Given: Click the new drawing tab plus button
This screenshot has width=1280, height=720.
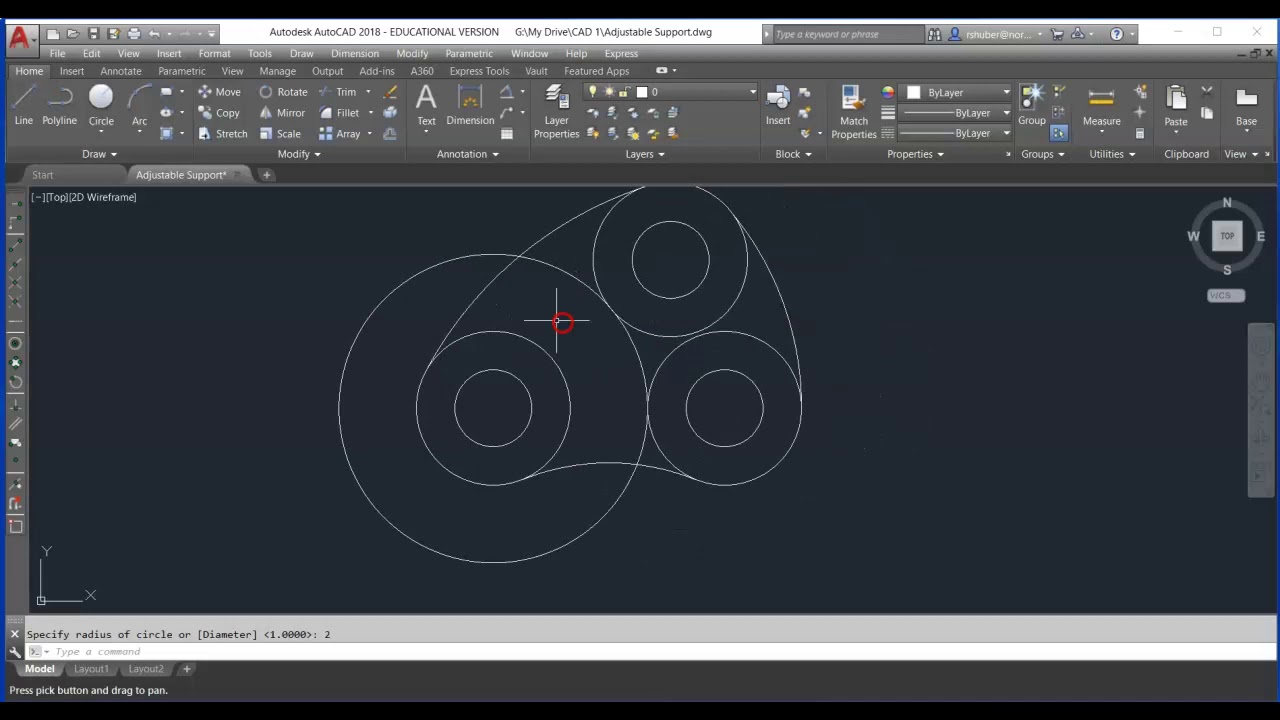Looking at the screenshot, I should [x=267, y=175].
